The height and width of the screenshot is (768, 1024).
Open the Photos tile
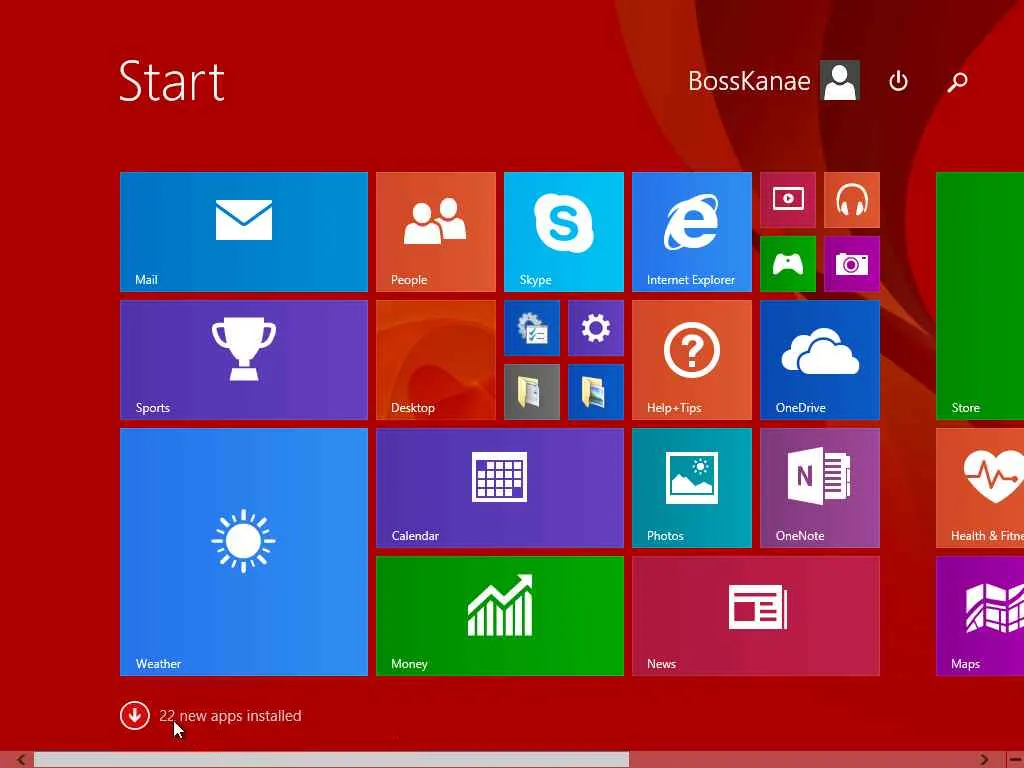[692, 488]
